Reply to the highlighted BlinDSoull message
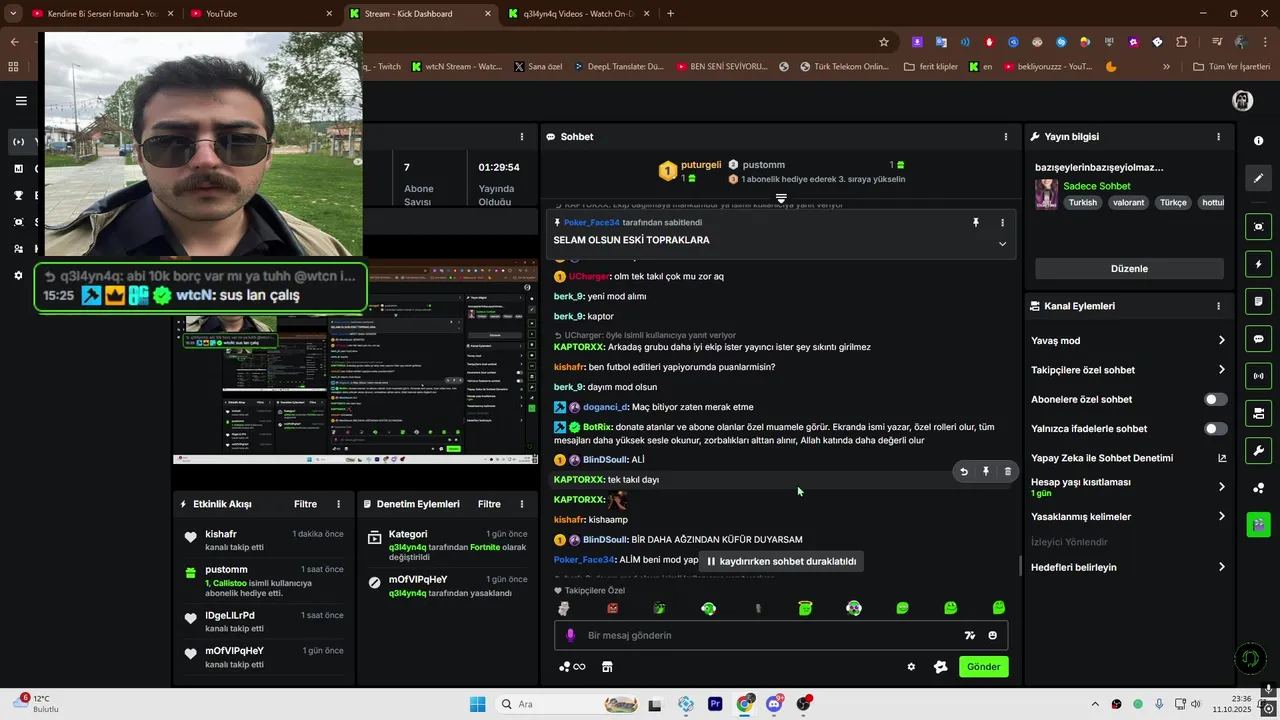This screenshot has width=1280, height=720. 963,471
